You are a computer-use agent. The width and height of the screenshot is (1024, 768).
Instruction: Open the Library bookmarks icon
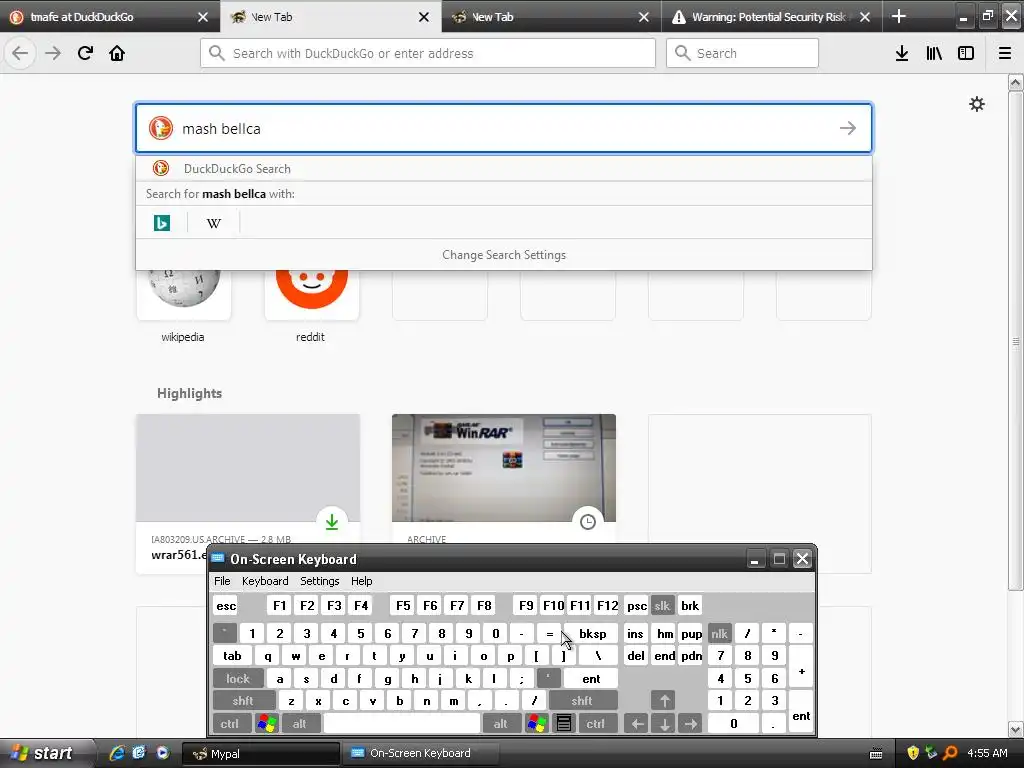934,53
